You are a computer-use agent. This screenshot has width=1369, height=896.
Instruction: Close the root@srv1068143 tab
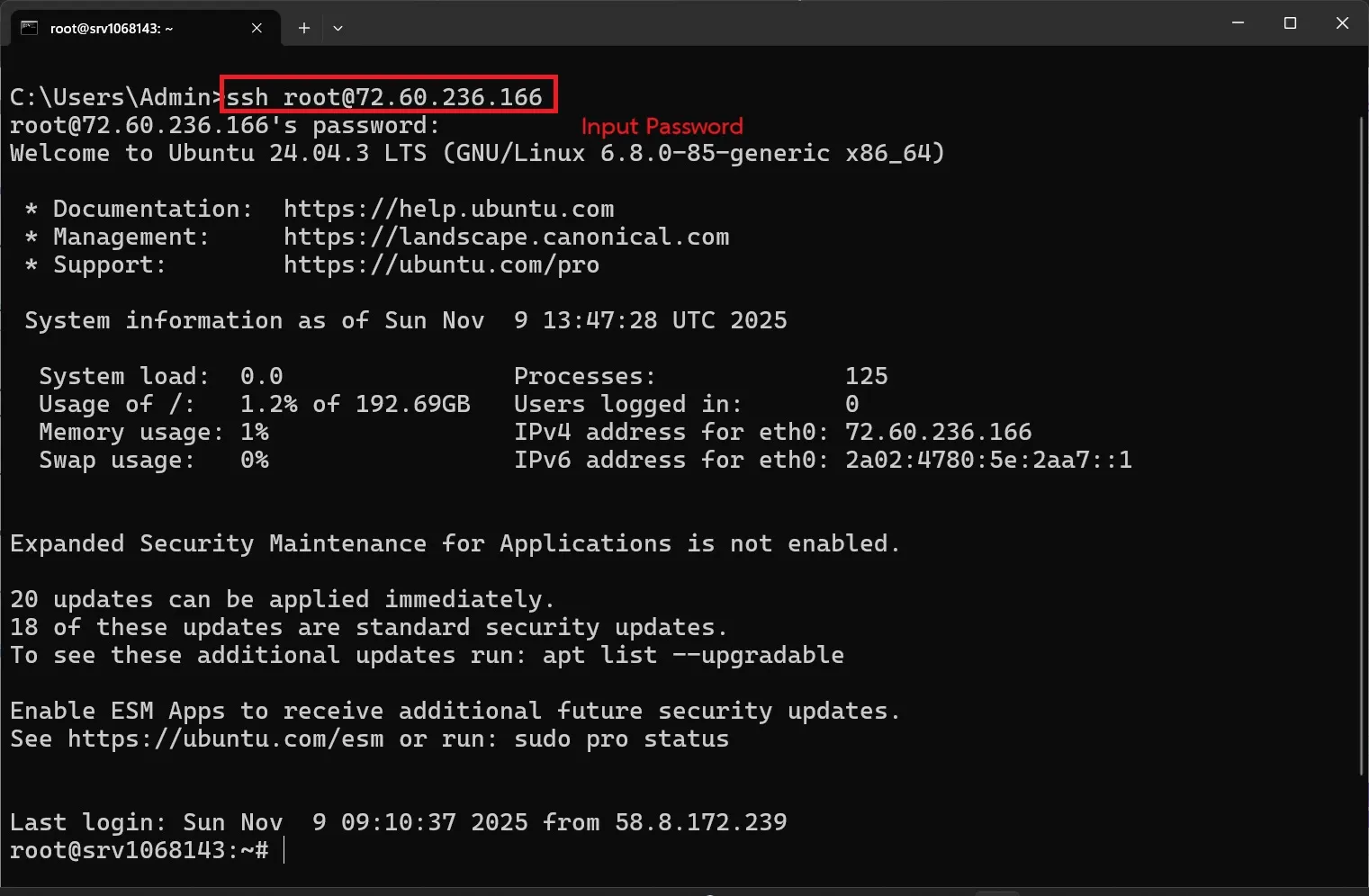[x=257, y=28]
